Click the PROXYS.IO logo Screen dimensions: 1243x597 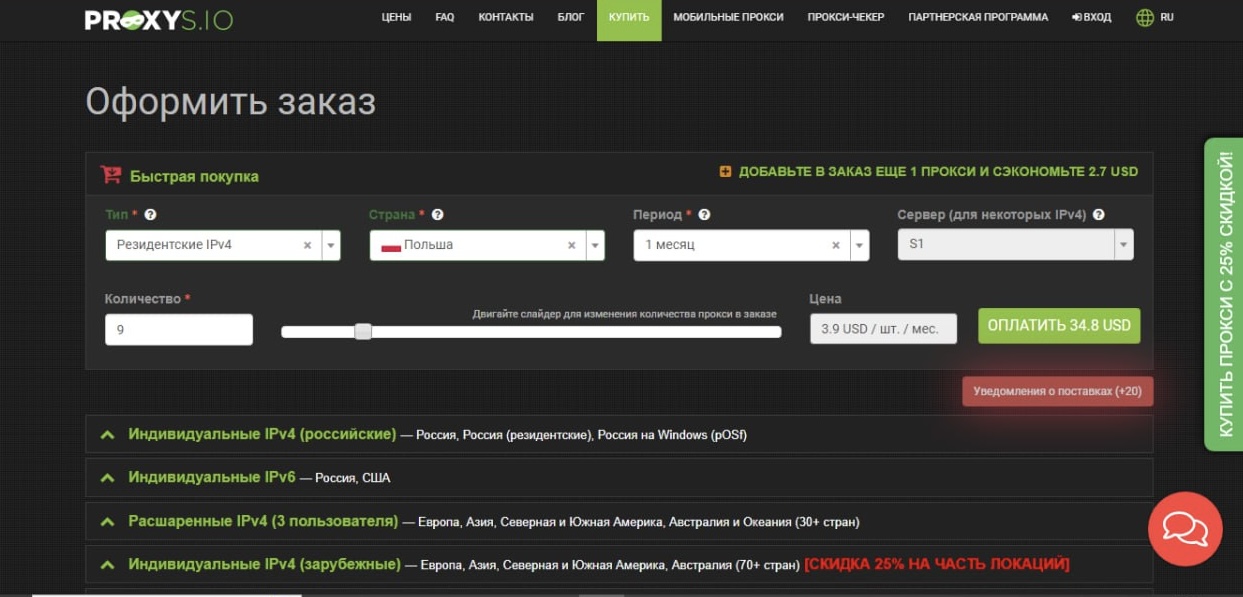pos(159,18)
